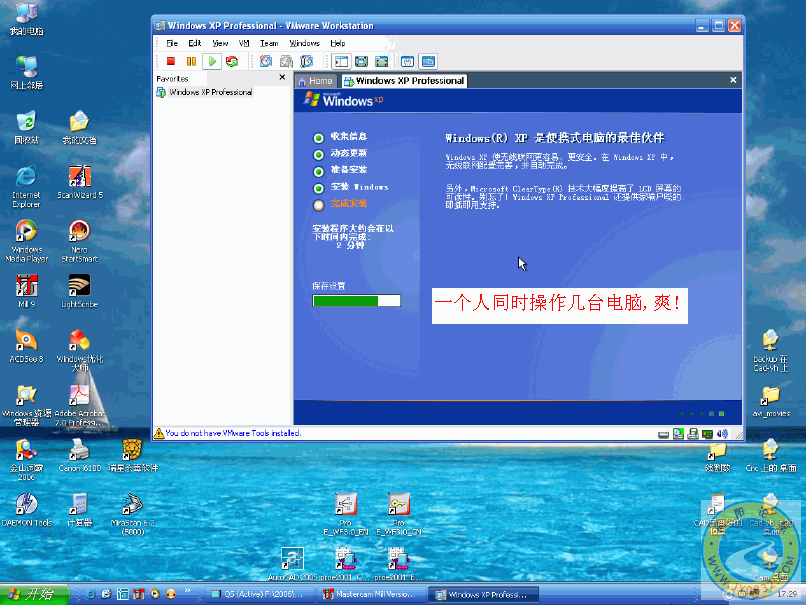Expand the Quick Launch overflow chevron
Screen dimensions: 806x605
tap(187, 591)
